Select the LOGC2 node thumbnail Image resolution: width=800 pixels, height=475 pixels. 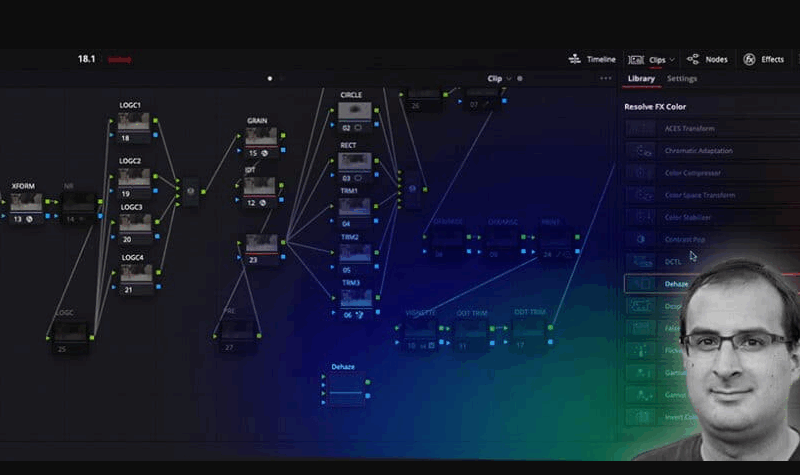click(x=135, y=178)
